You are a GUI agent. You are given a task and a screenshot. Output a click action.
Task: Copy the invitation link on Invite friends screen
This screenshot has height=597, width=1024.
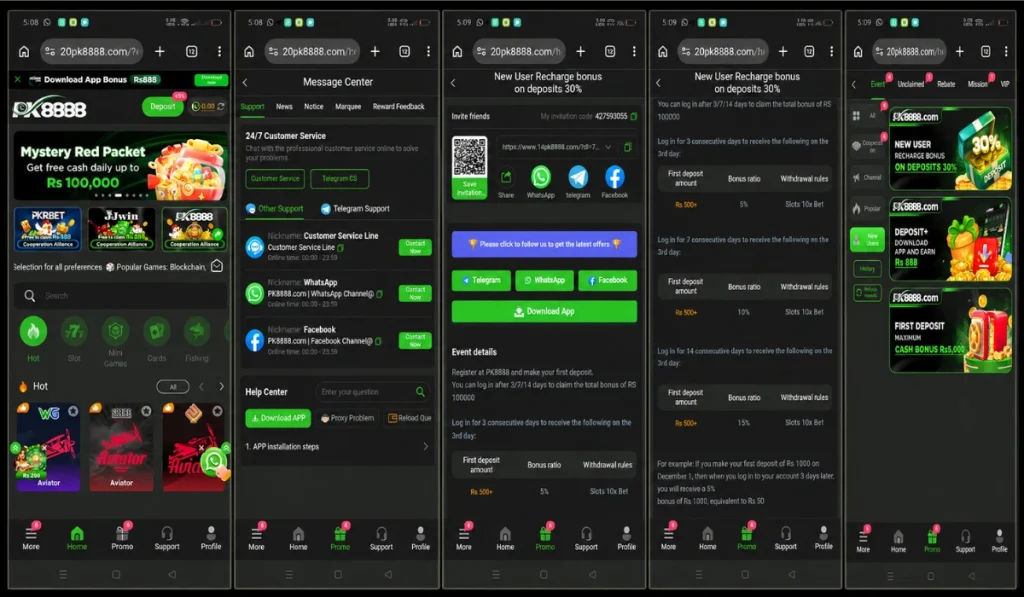[628, 147]
